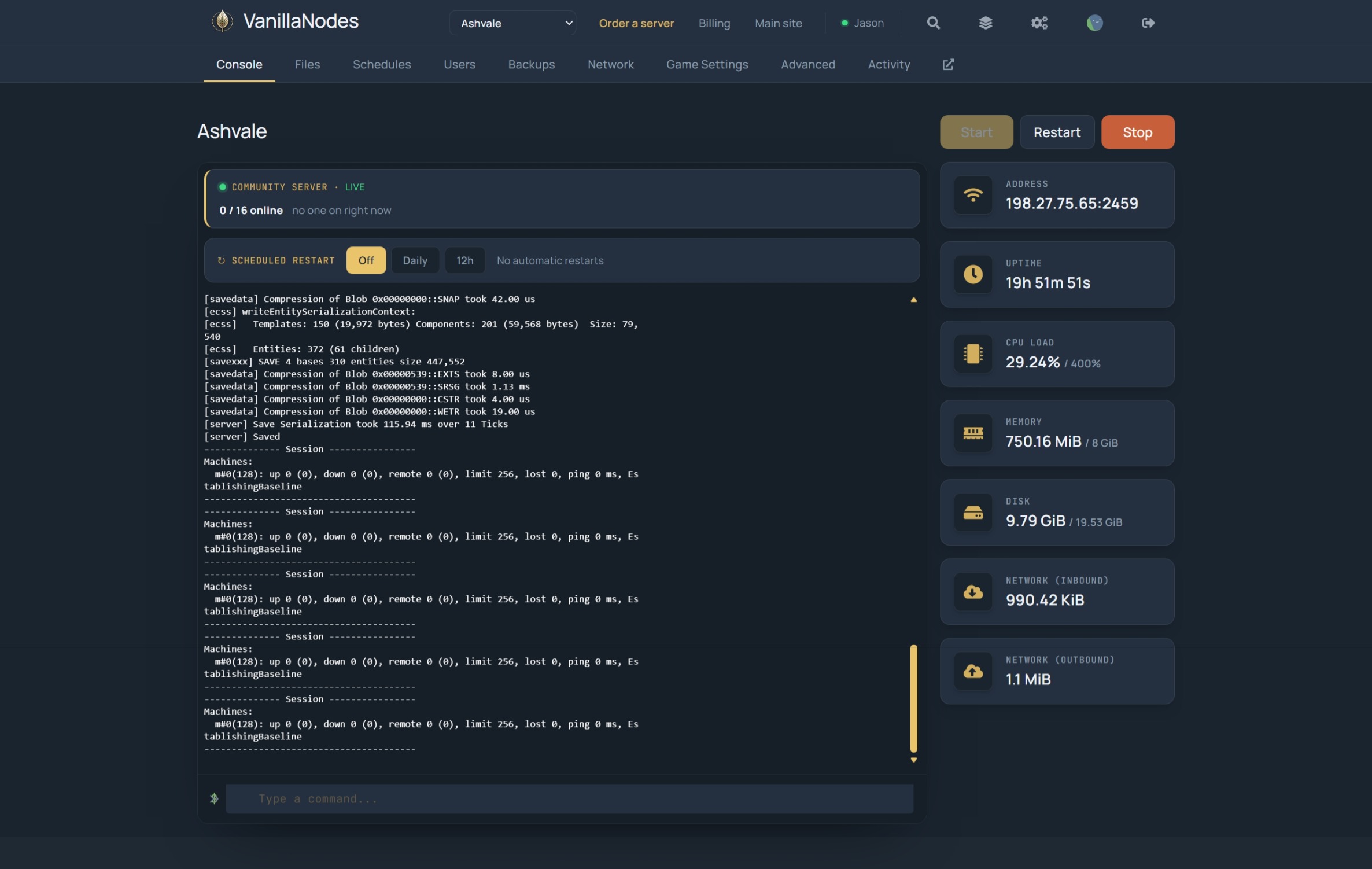Switch to the Console tab
Viewport: 1372px width, 869px height.
point(239,64)
